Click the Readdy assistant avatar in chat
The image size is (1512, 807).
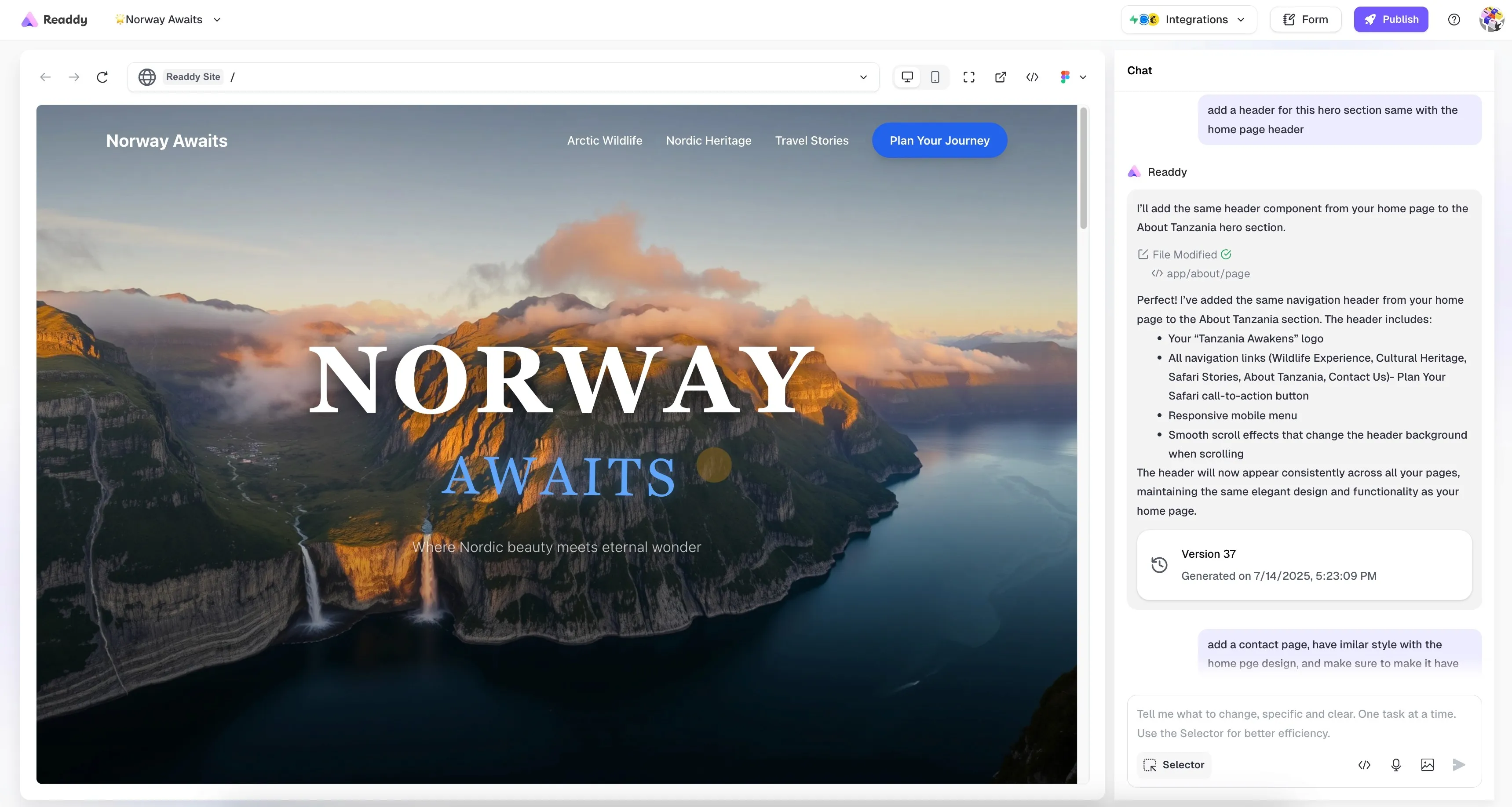(x=1134, y=171)
